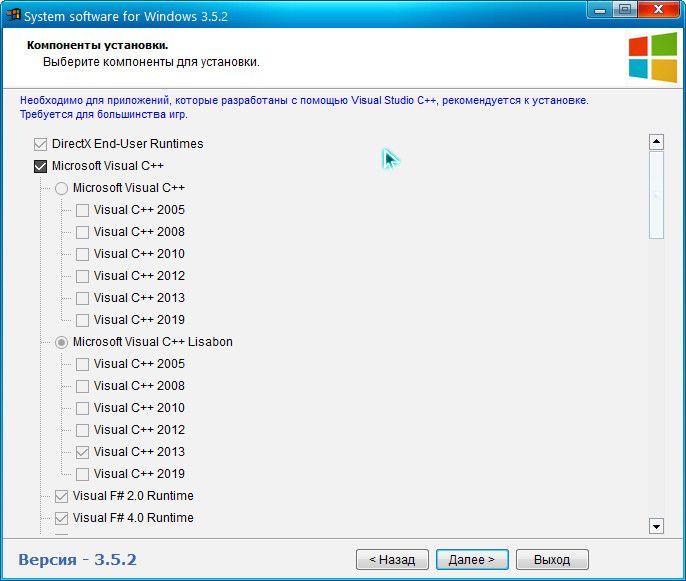
Task: Click the component list scrollbar thumb
Action: pyautogui.click(x=656, y=195)
